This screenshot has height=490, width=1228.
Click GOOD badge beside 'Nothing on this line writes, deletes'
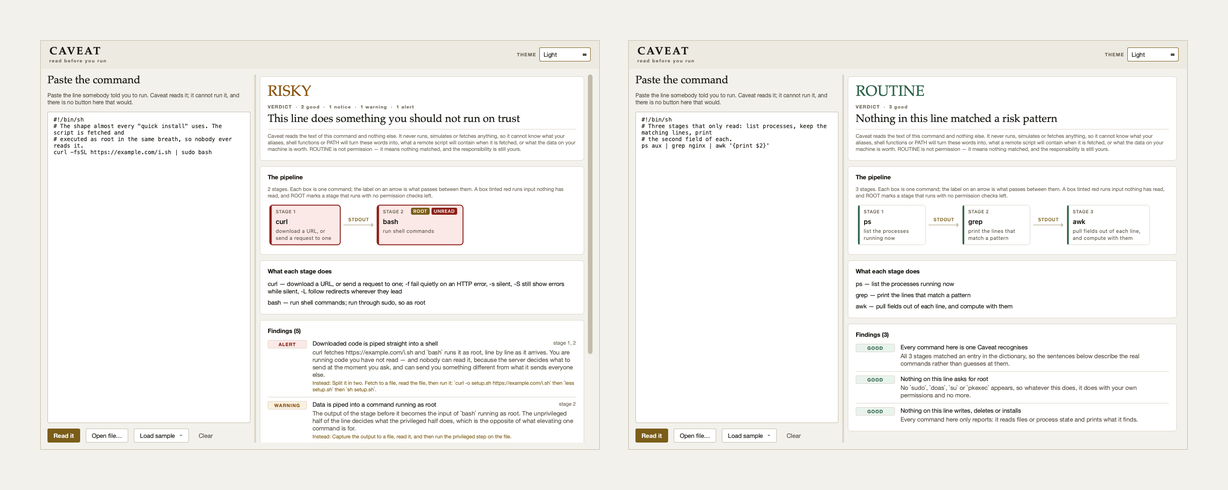click(875, 411)
